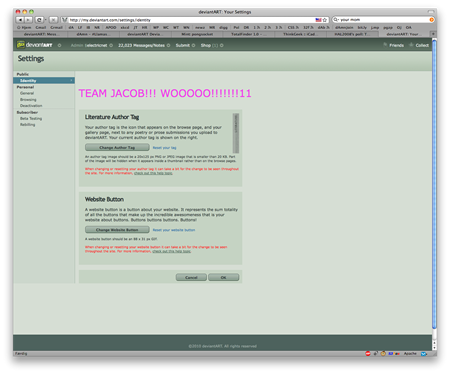Image resolution: width=450 pixels, height=374 pixels.
Task: Click 'Apache' text in status bar
Action: tap(410, 353)
